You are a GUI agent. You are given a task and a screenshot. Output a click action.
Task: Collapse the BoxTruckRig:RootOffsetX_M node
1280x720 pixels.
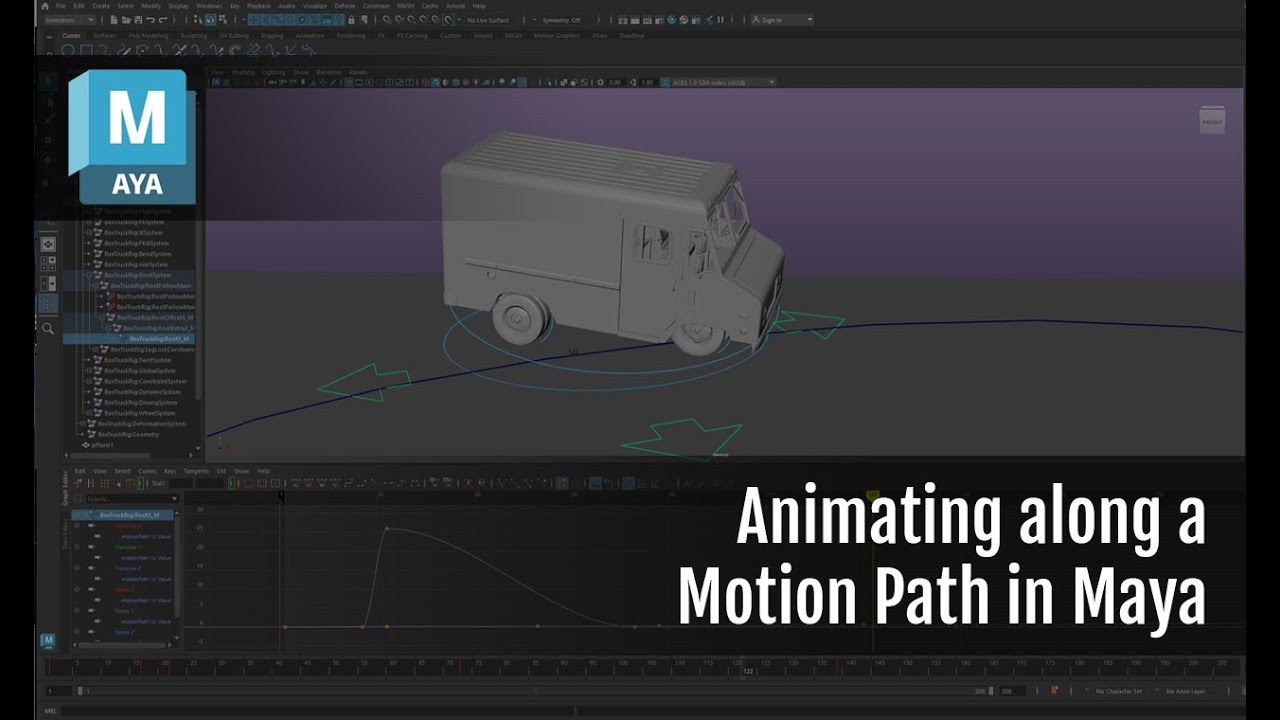click(102, 317)
